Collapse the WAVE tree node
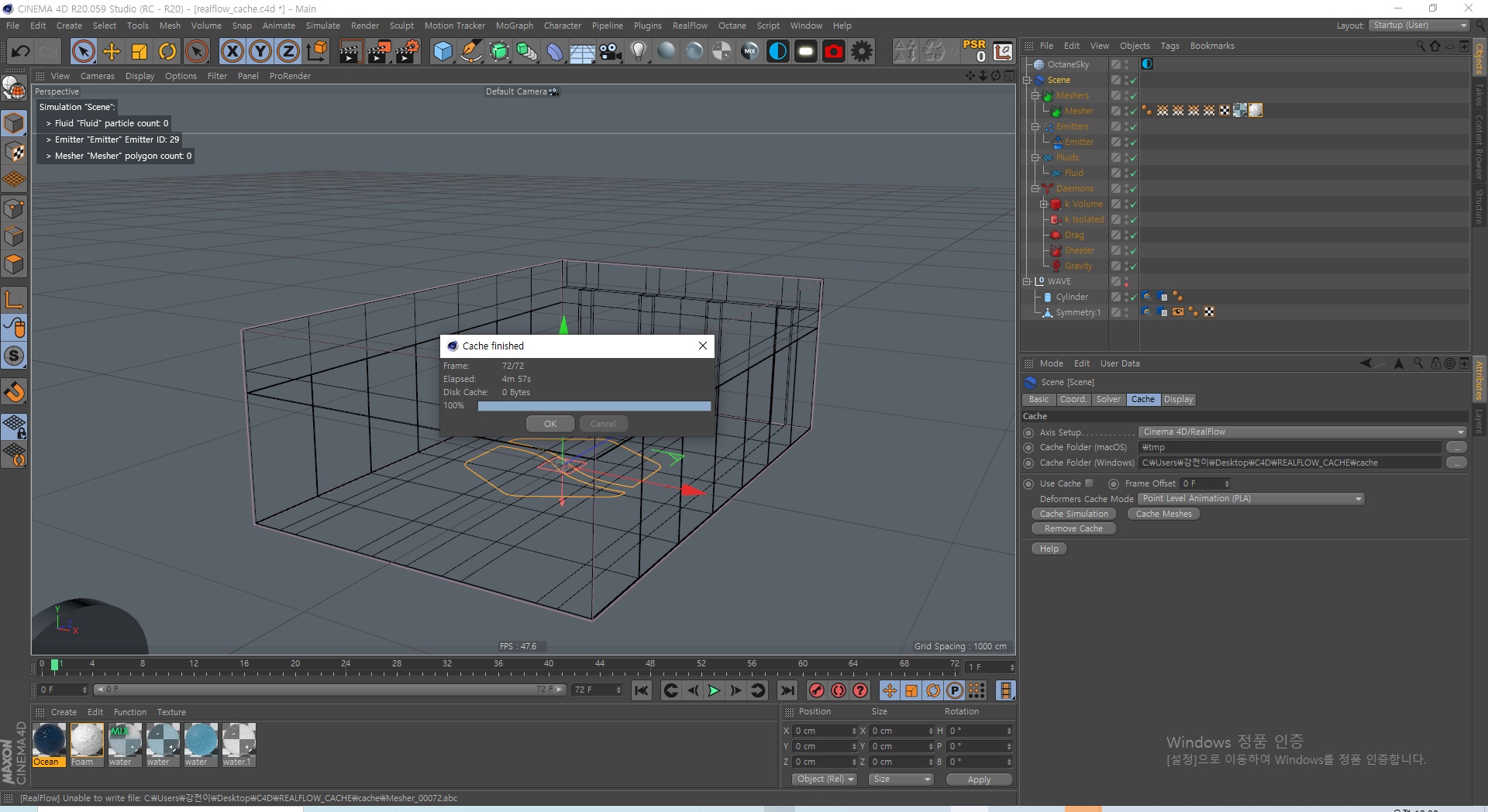This screenshot has height=812, width=1488. point(1027,281)
